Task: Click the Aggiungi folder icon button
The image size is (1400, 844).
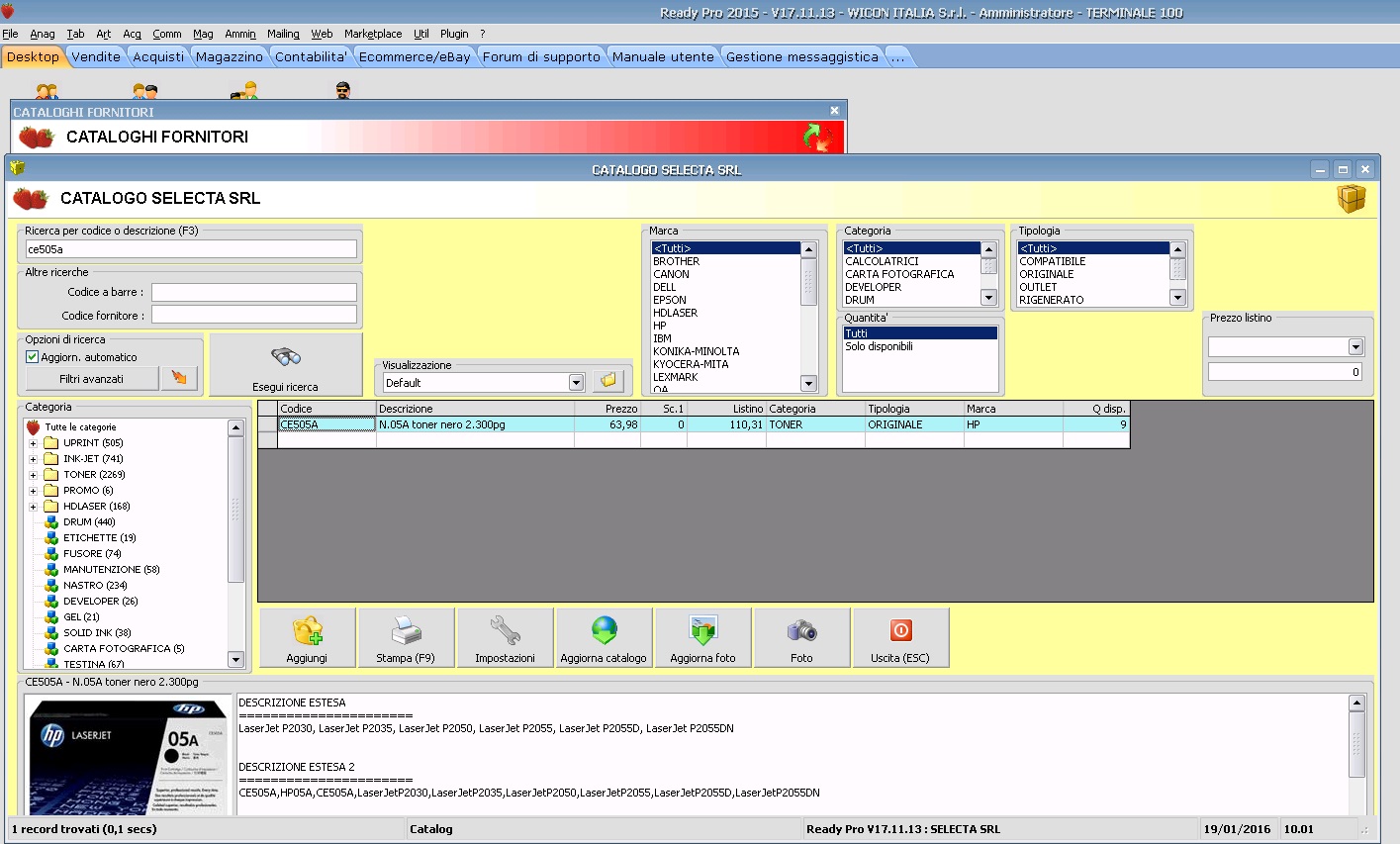Action: click(x=307, y=638)
